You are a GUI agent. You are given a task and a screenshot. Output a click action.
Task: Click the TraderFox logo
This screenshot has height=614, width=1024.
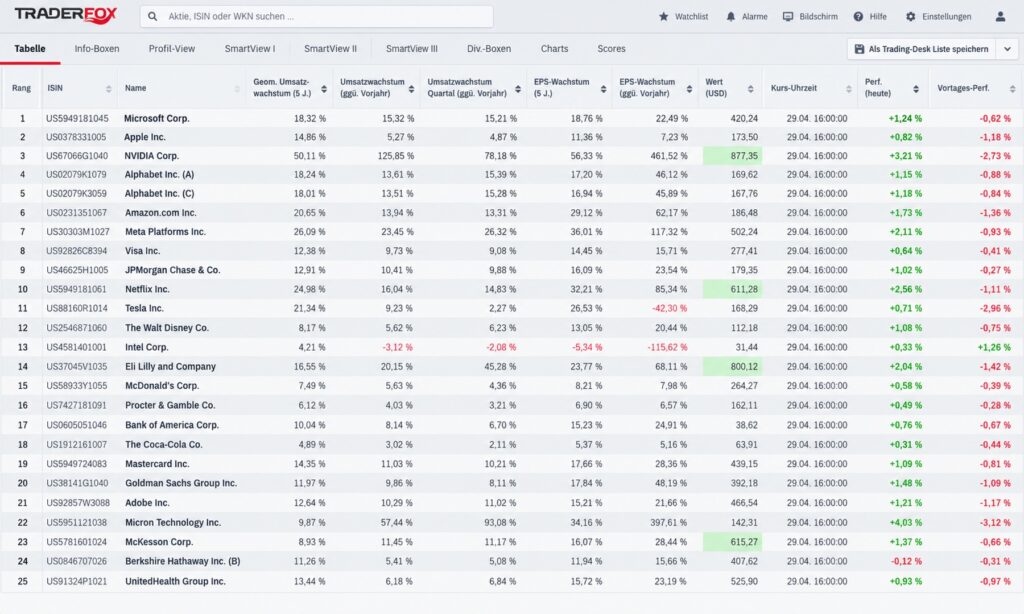[65, 15]
